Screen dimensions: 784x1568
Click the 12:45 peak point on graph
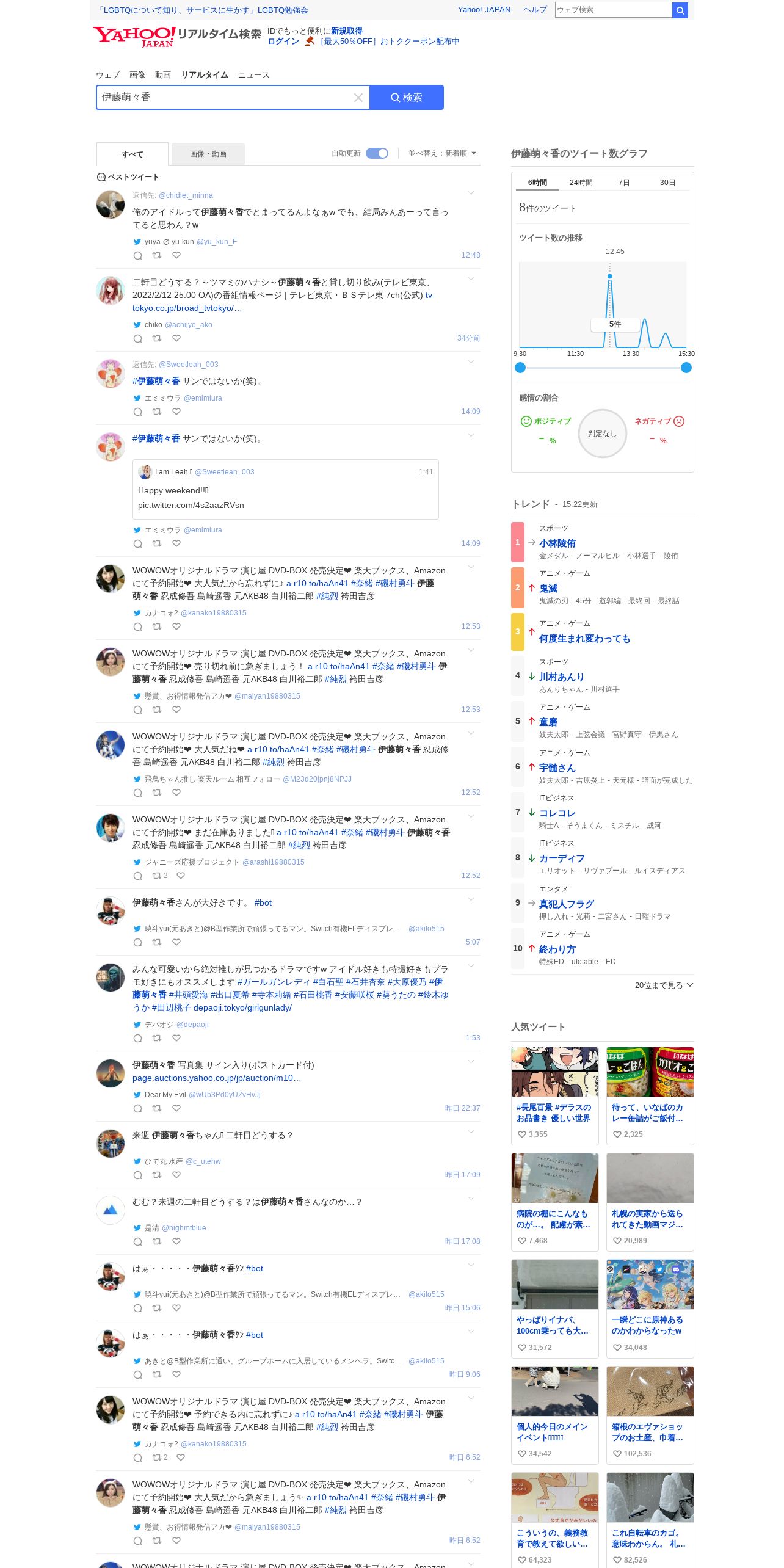pyautogui.click(x=609, y=277)
